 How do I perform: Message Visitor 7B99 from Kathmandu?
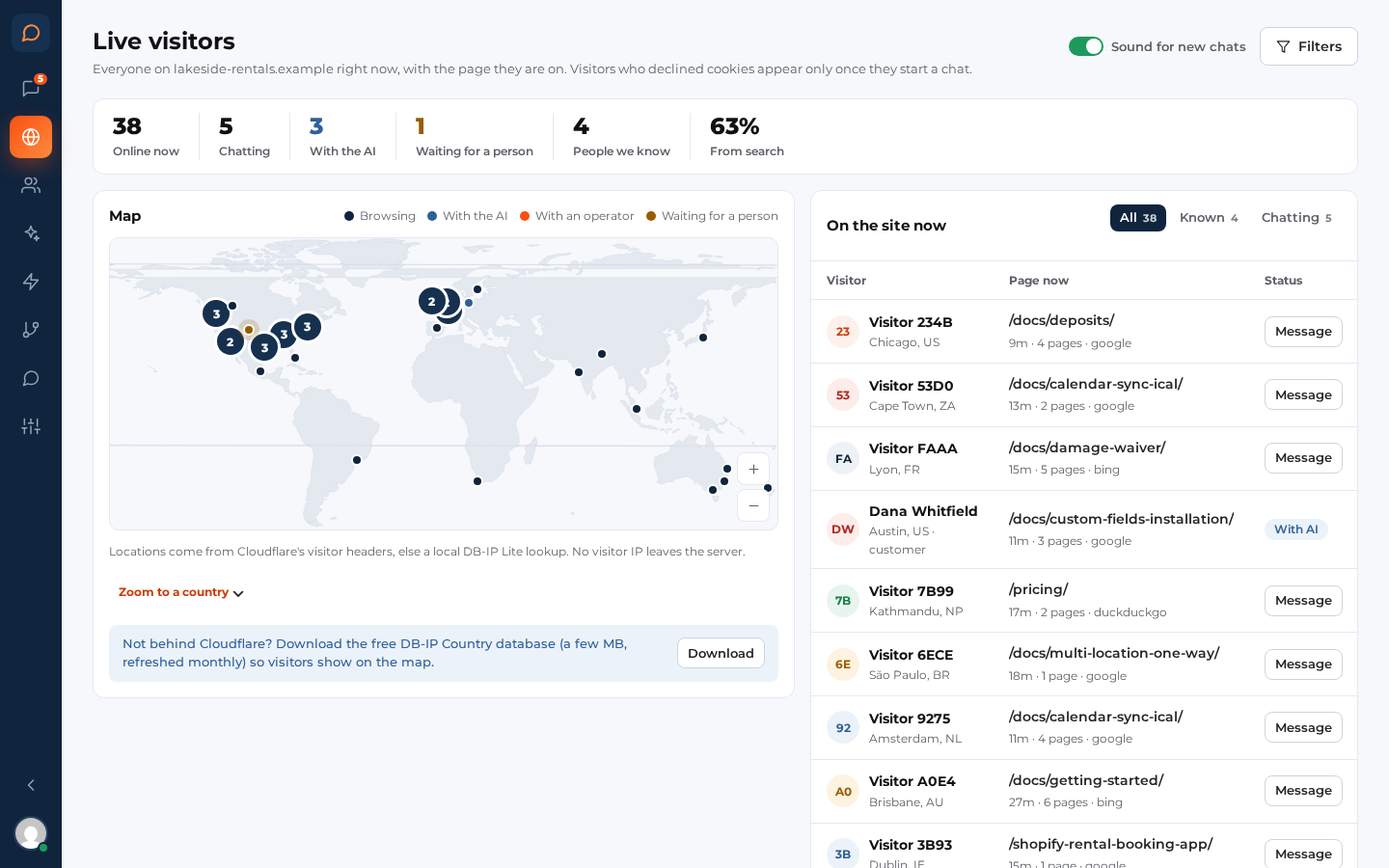pyautogui.click(x=1303, y=601)
